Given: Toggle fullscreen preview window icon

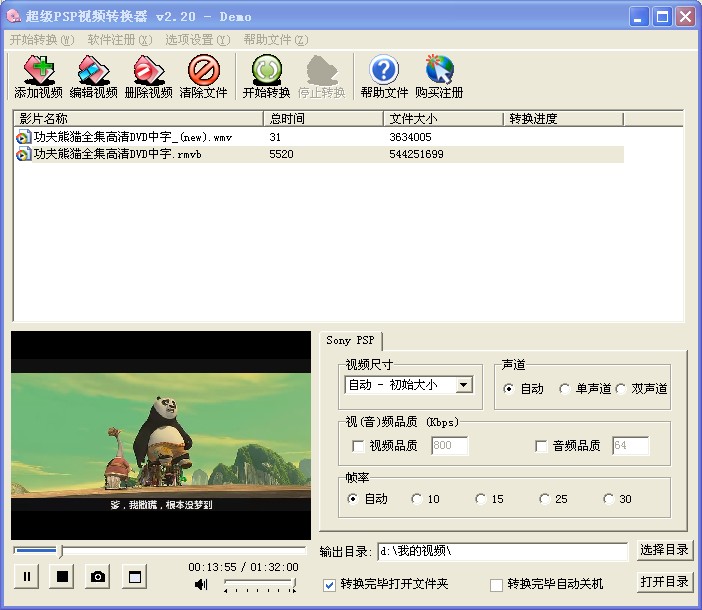Looking at the screenshot, I should (135, 576).
